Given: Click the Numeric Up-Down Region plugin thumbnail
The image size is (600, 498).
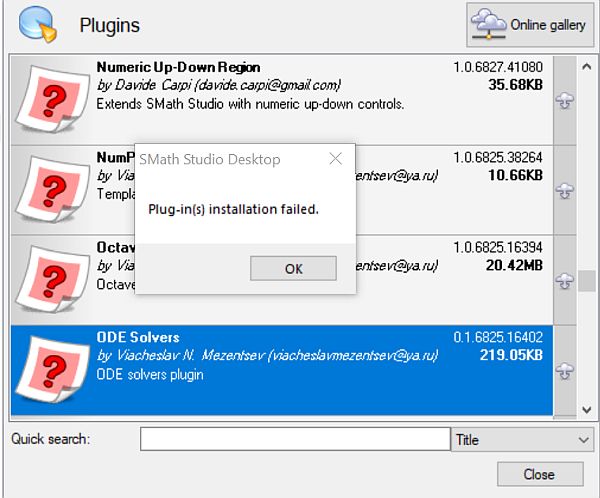Looking at the screenshot, I should 51,101.
